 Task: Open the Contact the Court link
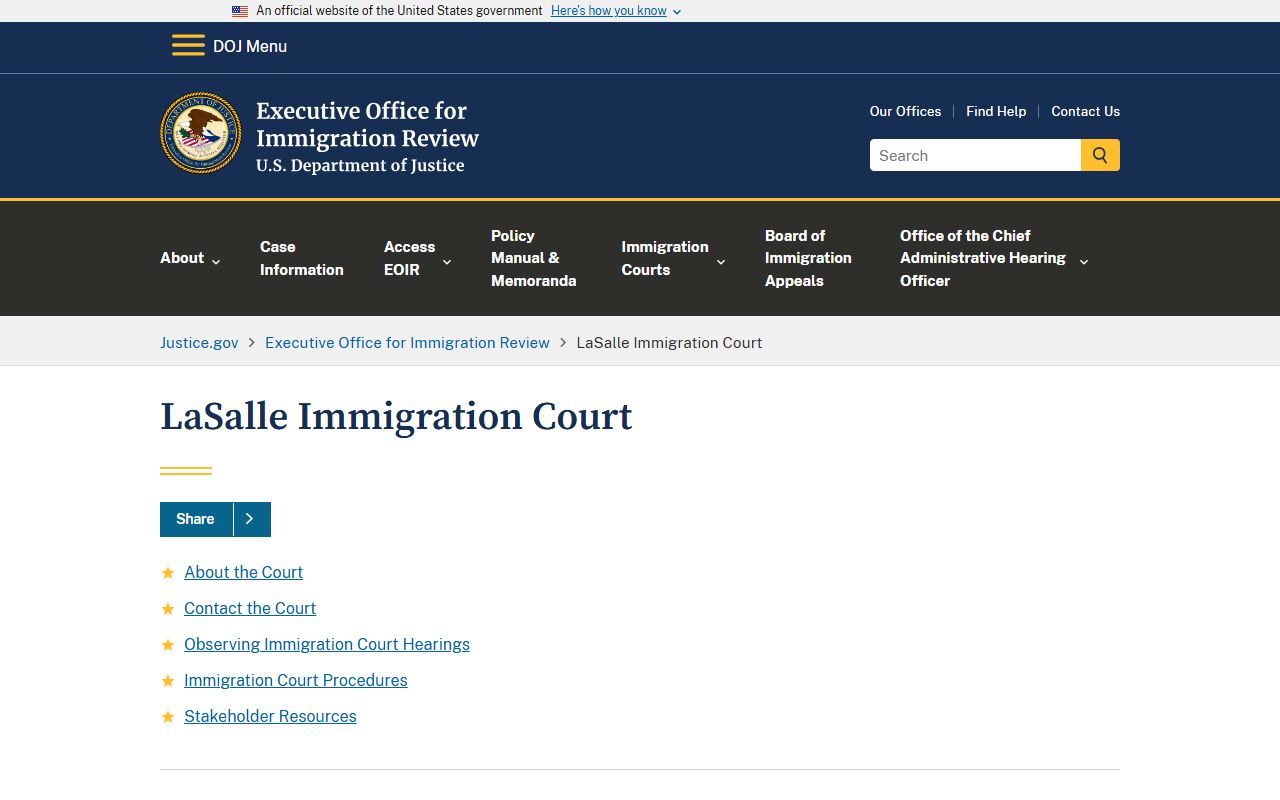[x=250, y=608]
